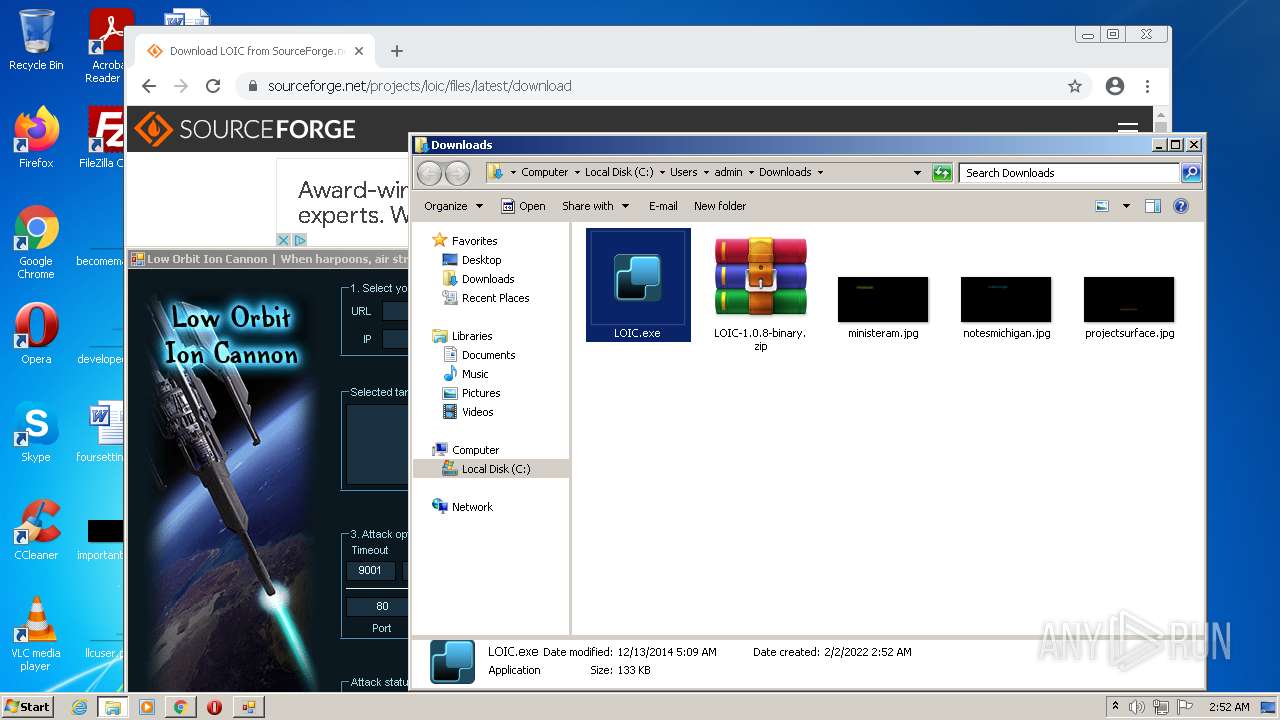
Task: Open Explorer help icon
Action: (x=1181, y=206)
